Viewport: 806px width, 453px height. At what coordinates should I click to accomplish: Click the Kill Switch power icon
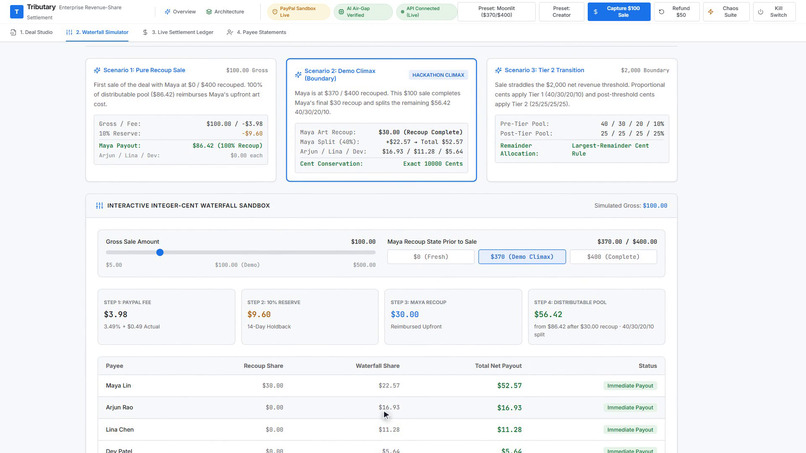(x=760, y=12)
